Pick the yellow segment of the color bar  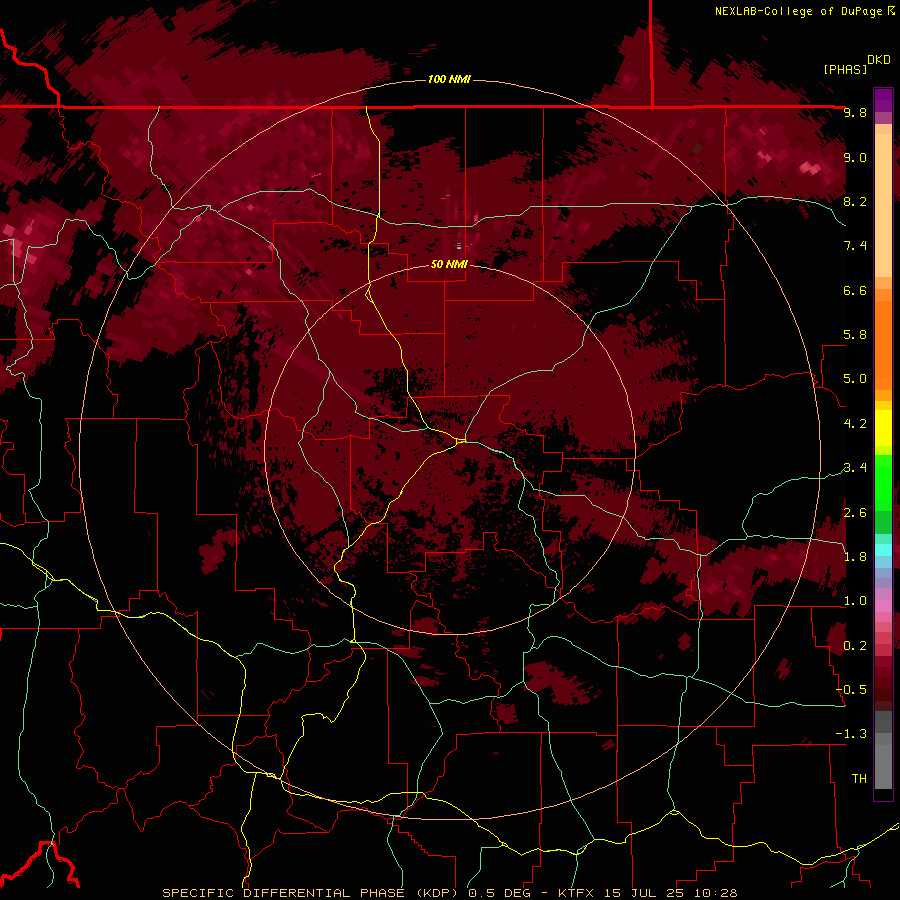coord(883,428)
